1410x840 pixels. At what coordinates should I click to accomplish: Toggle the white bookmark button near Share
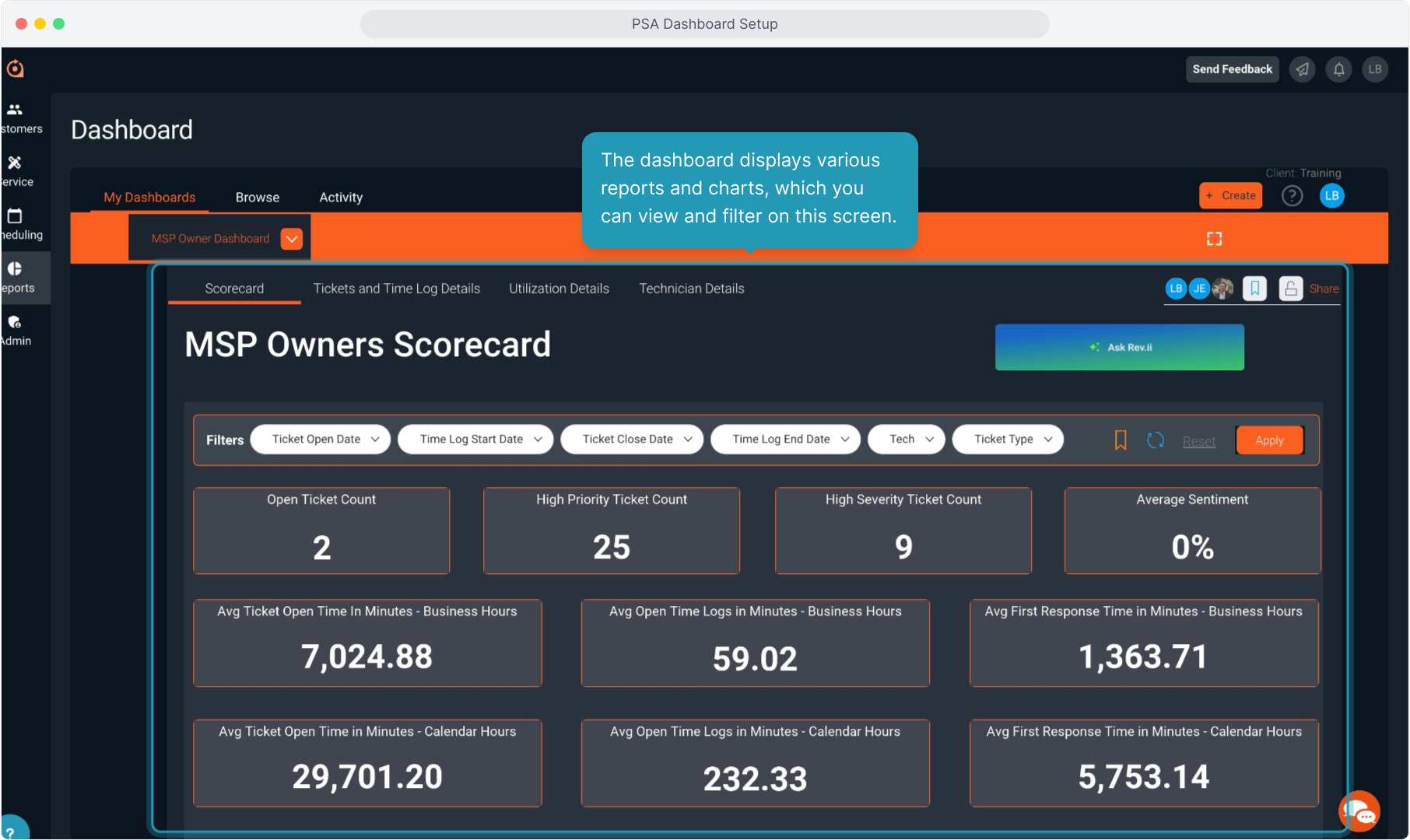[1254, 289]
